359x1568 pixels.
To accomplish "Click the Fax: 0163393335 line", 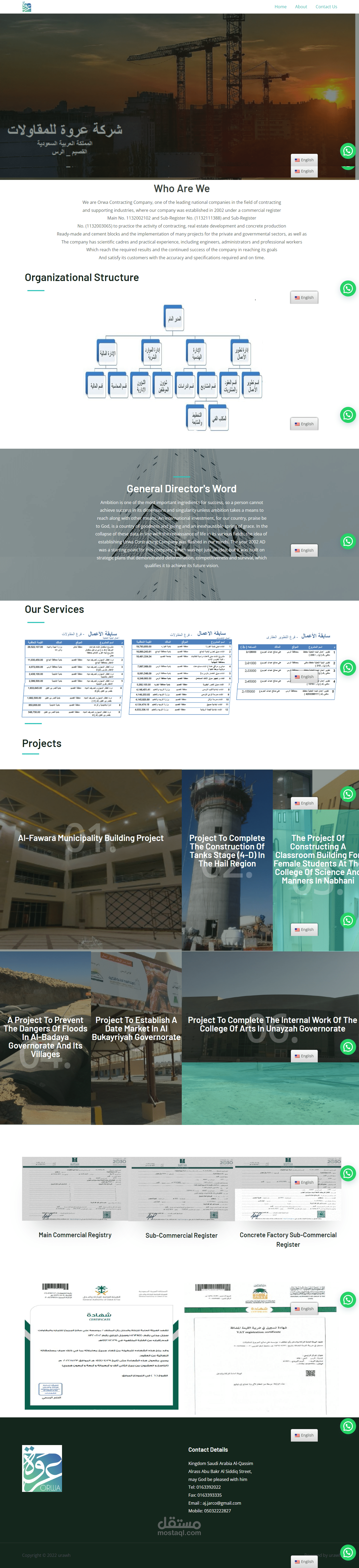I will (205, 1495).
